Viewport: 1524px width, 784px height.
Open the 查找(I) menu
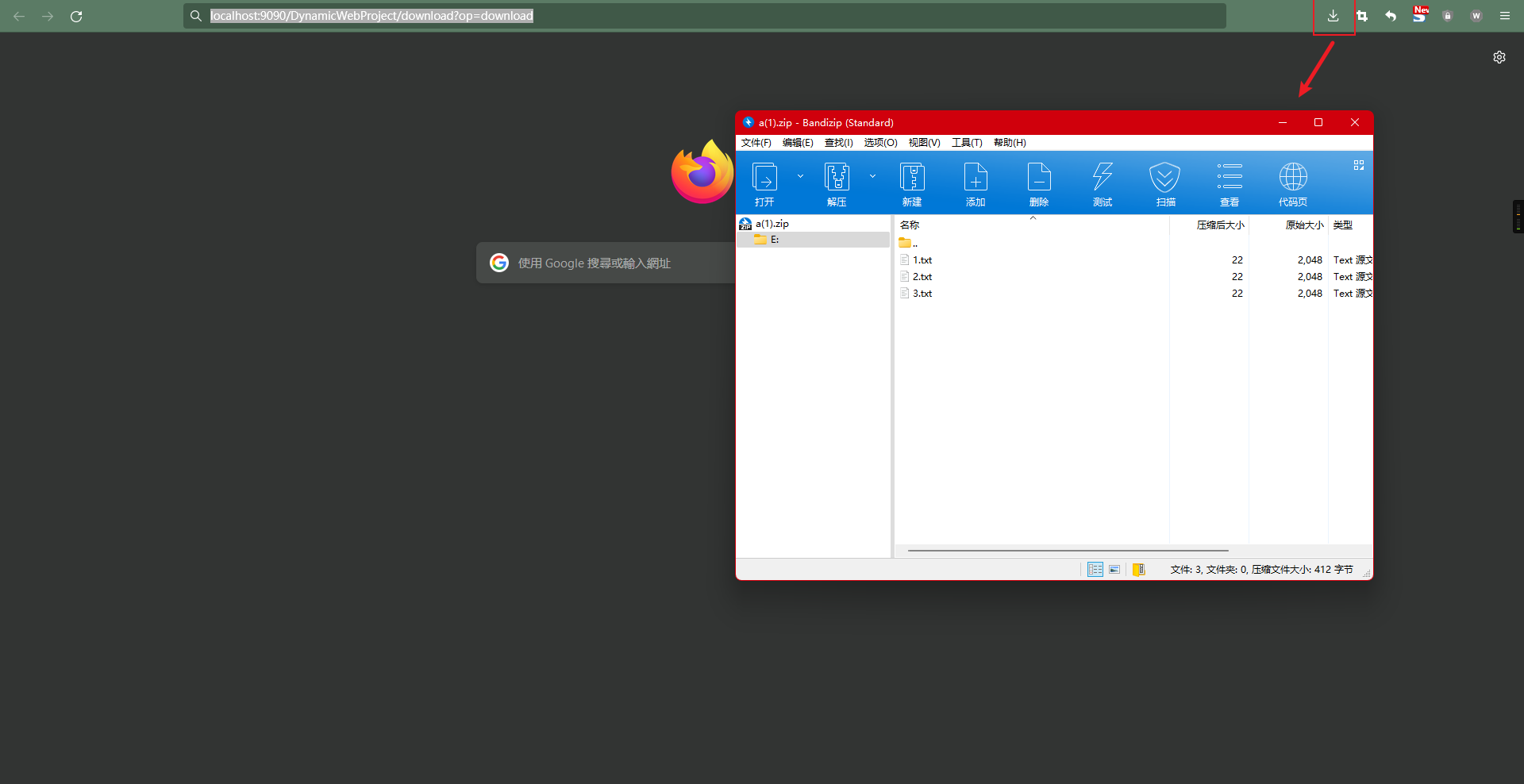pyautogui.click(x=838, y=143)
